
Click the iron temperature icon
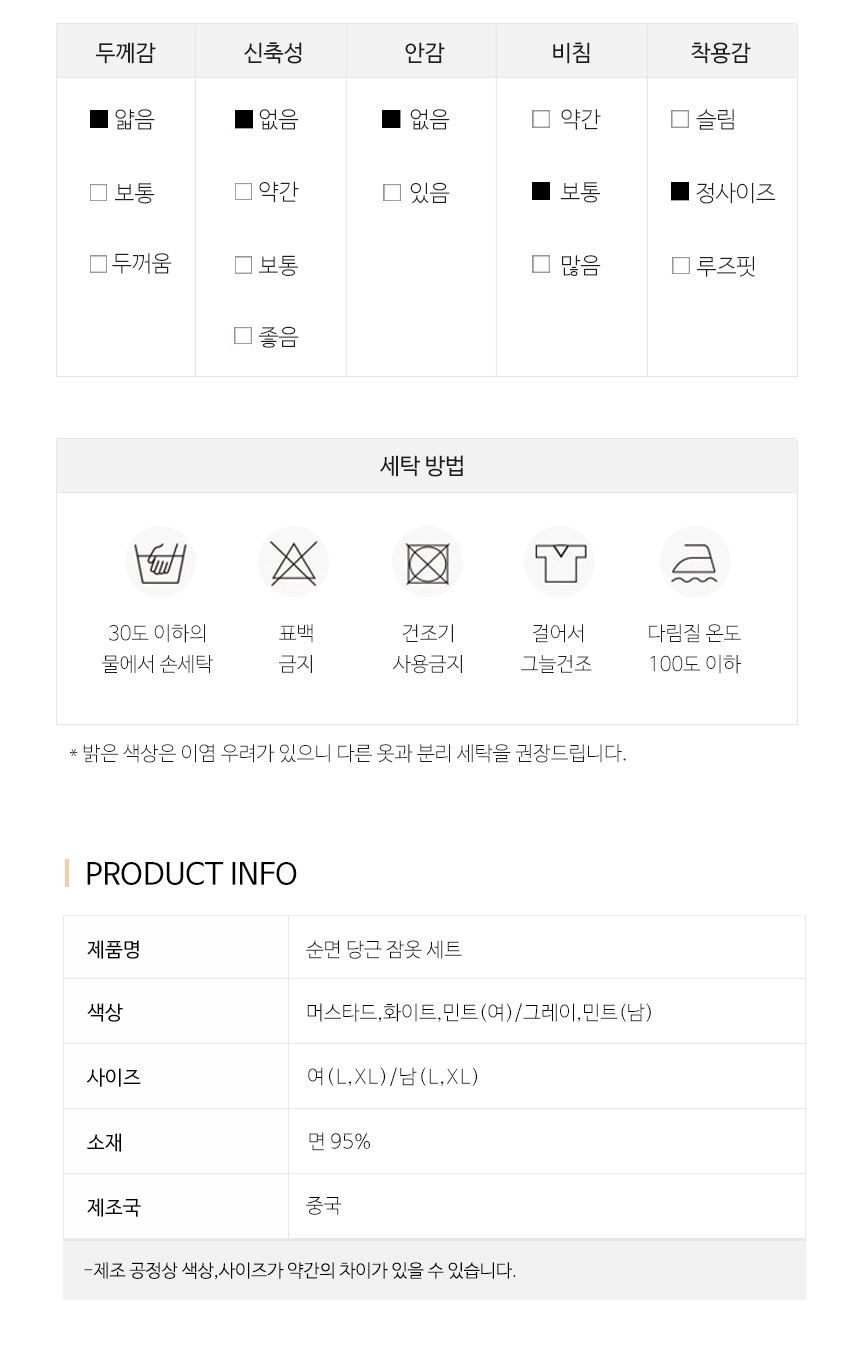click(x=695, y=562)
